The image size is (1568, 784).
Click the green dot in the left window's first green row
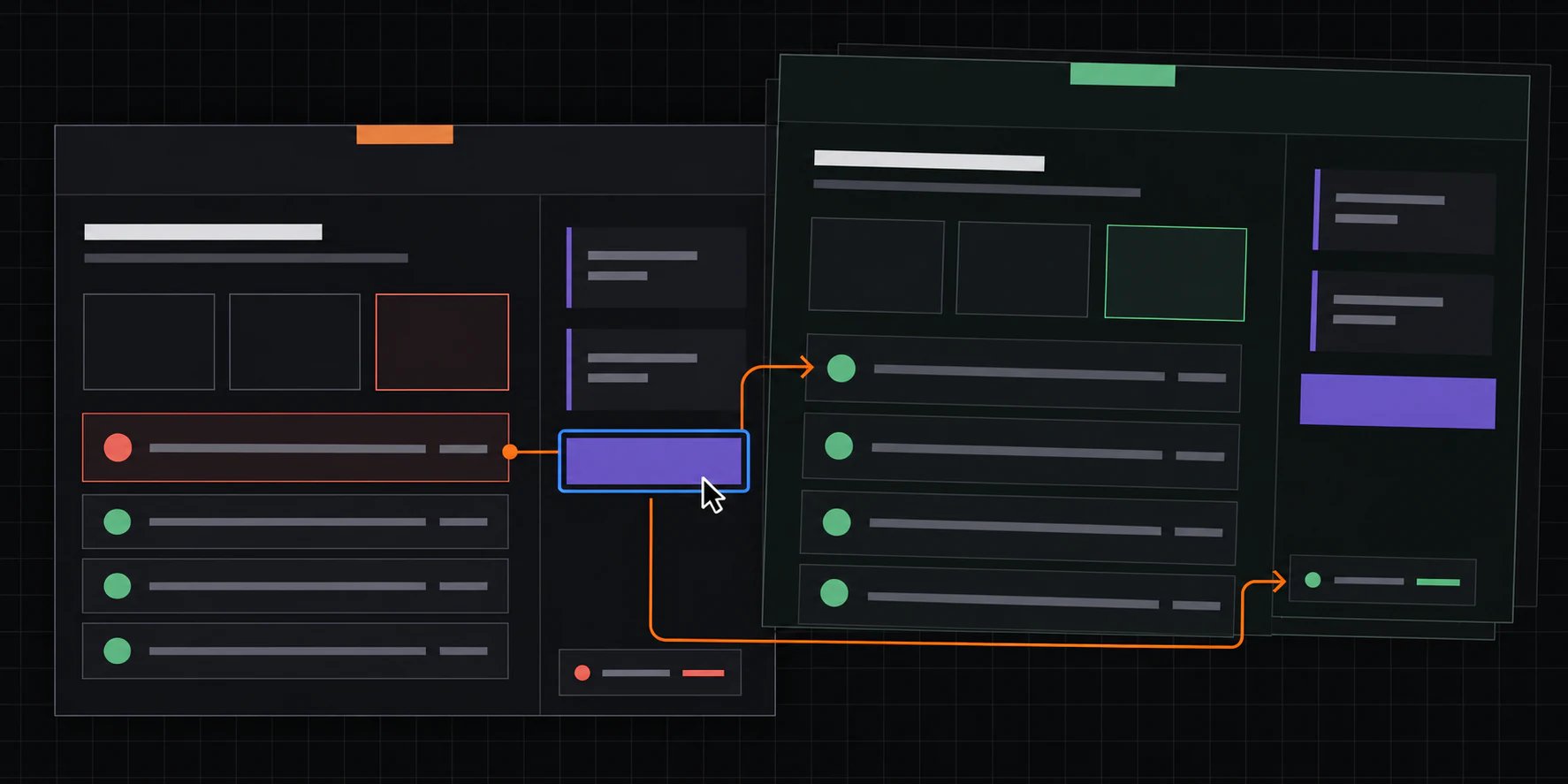(x=118, y=521)
